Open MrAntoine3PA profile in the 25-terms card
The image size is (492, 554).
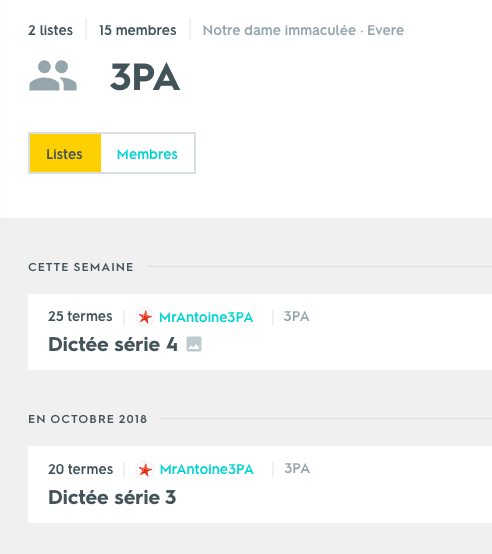[x=206, y=317]
